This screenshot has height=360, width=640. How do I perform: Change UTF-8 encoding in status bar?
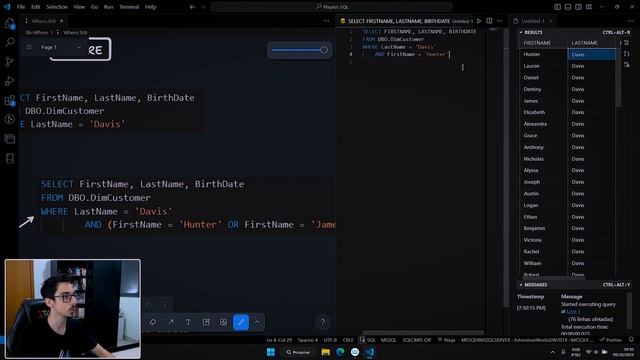point(330,340)
